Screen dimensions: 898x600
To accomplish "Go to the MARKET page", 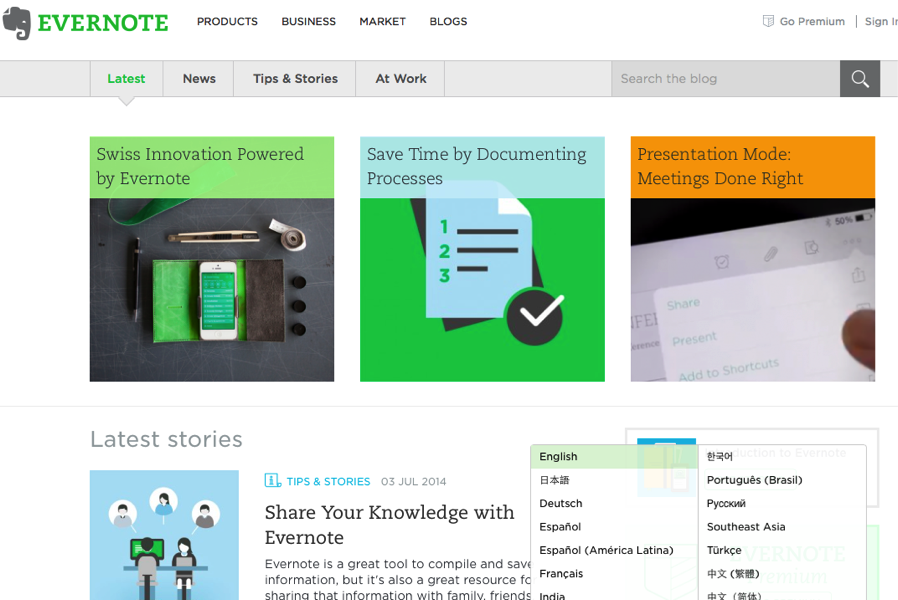I will pyautogui.click(x=383, y=21).
